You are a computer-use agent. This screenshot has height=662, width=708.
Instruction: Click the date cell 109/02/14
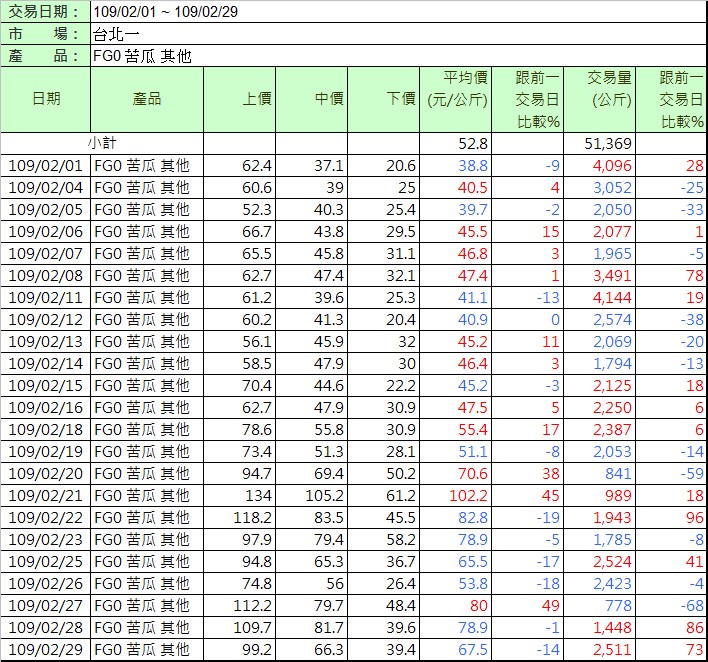[46, 364]
